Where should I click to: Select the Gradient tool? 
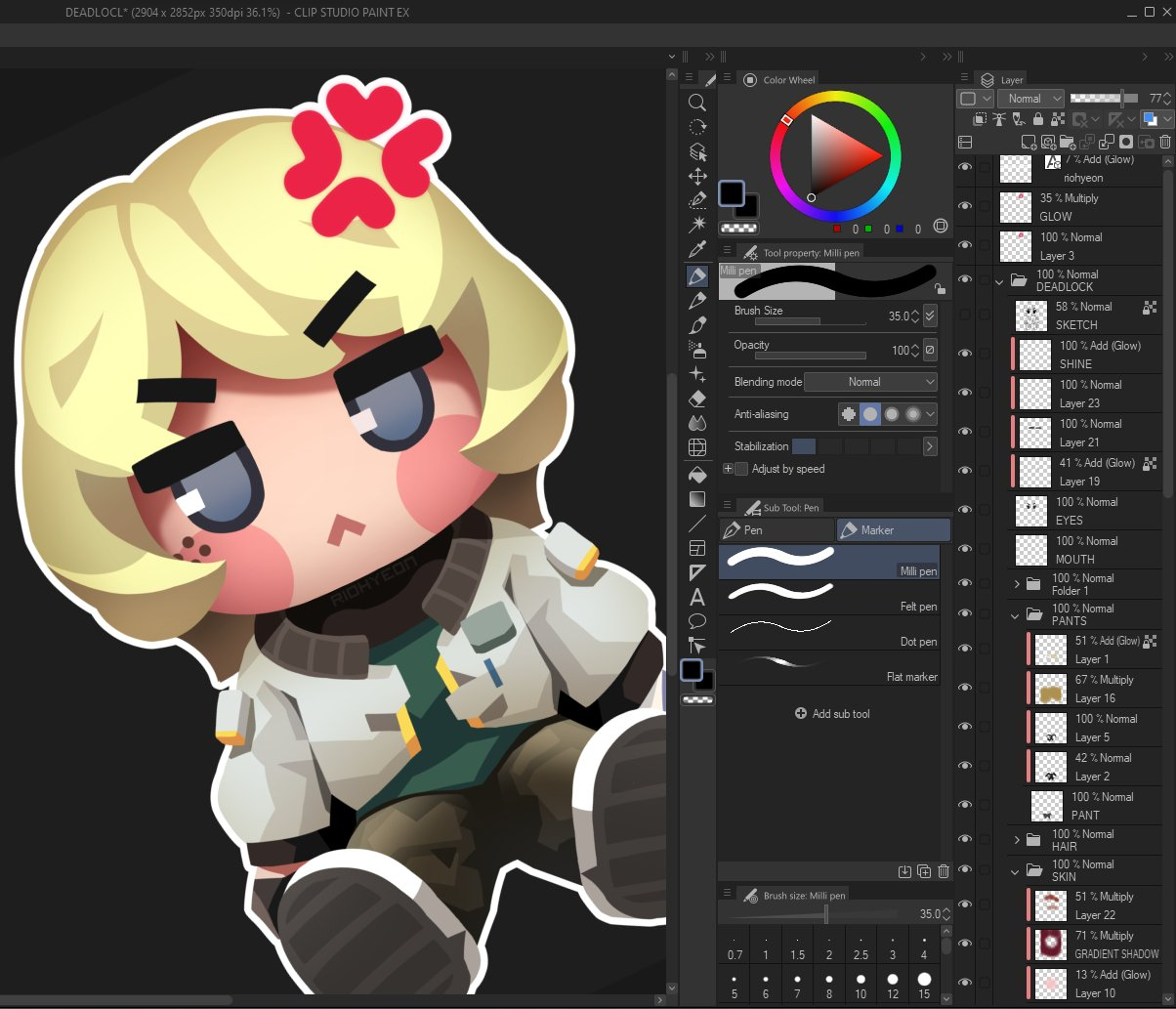tap(697, 499)
